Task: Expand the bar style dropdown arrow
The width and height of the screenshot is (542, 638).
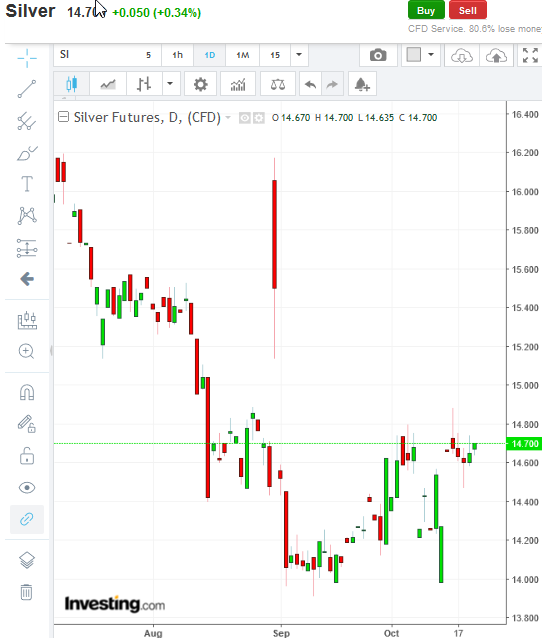Action: point(170,84)
